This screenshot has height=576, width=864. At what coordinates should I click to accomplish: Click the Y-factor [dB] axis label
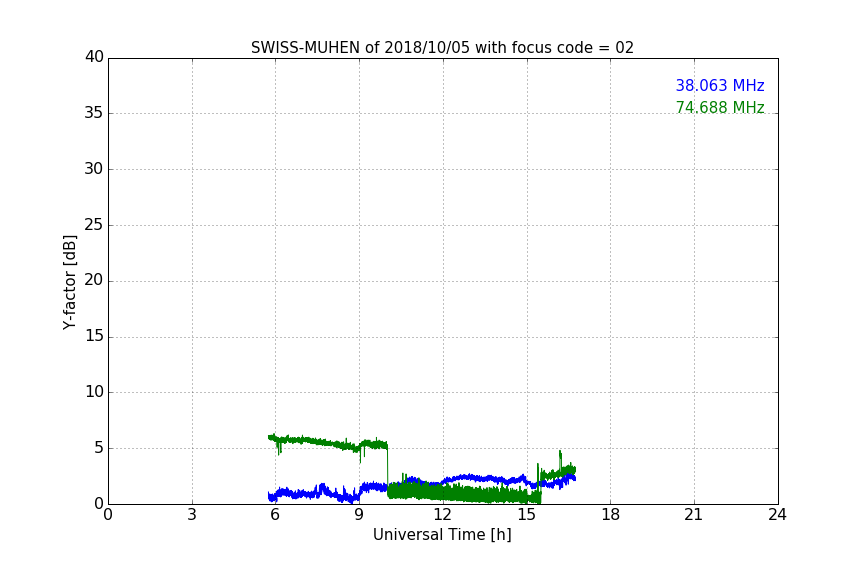coord(69,282)
